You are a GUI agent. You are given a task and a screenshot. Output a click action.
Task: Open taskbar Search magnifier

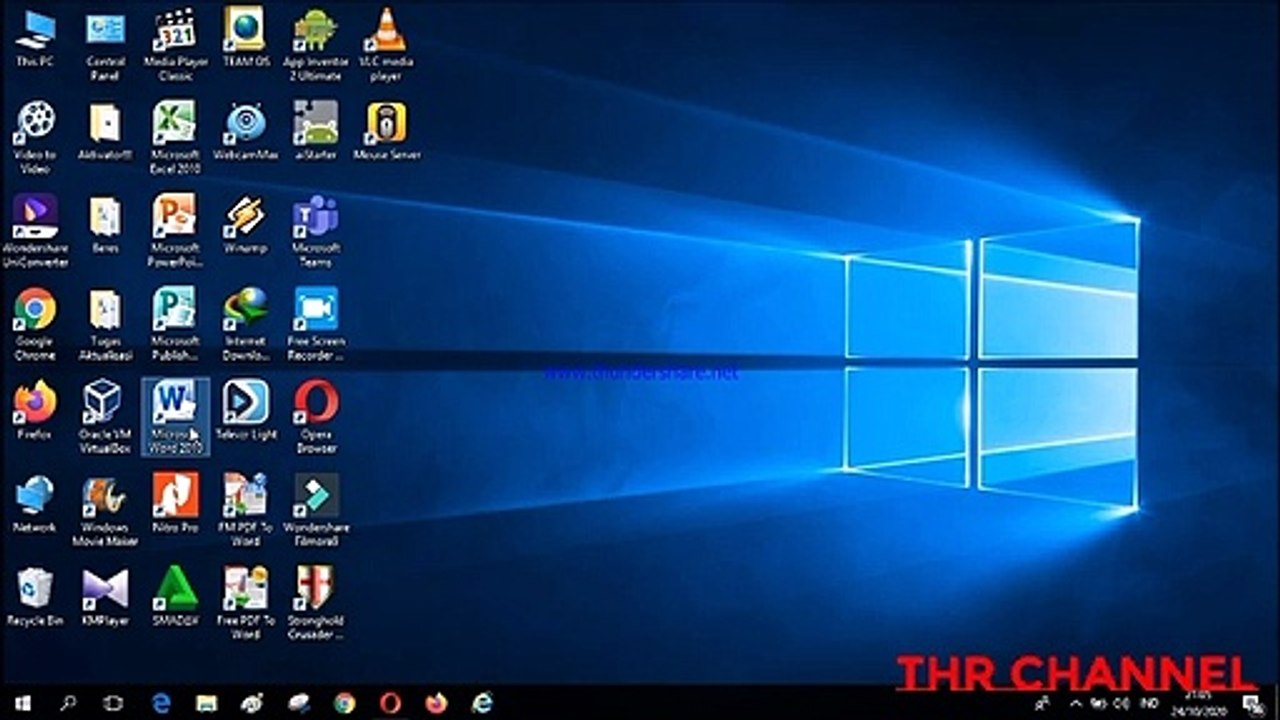(x=68, y=703)
